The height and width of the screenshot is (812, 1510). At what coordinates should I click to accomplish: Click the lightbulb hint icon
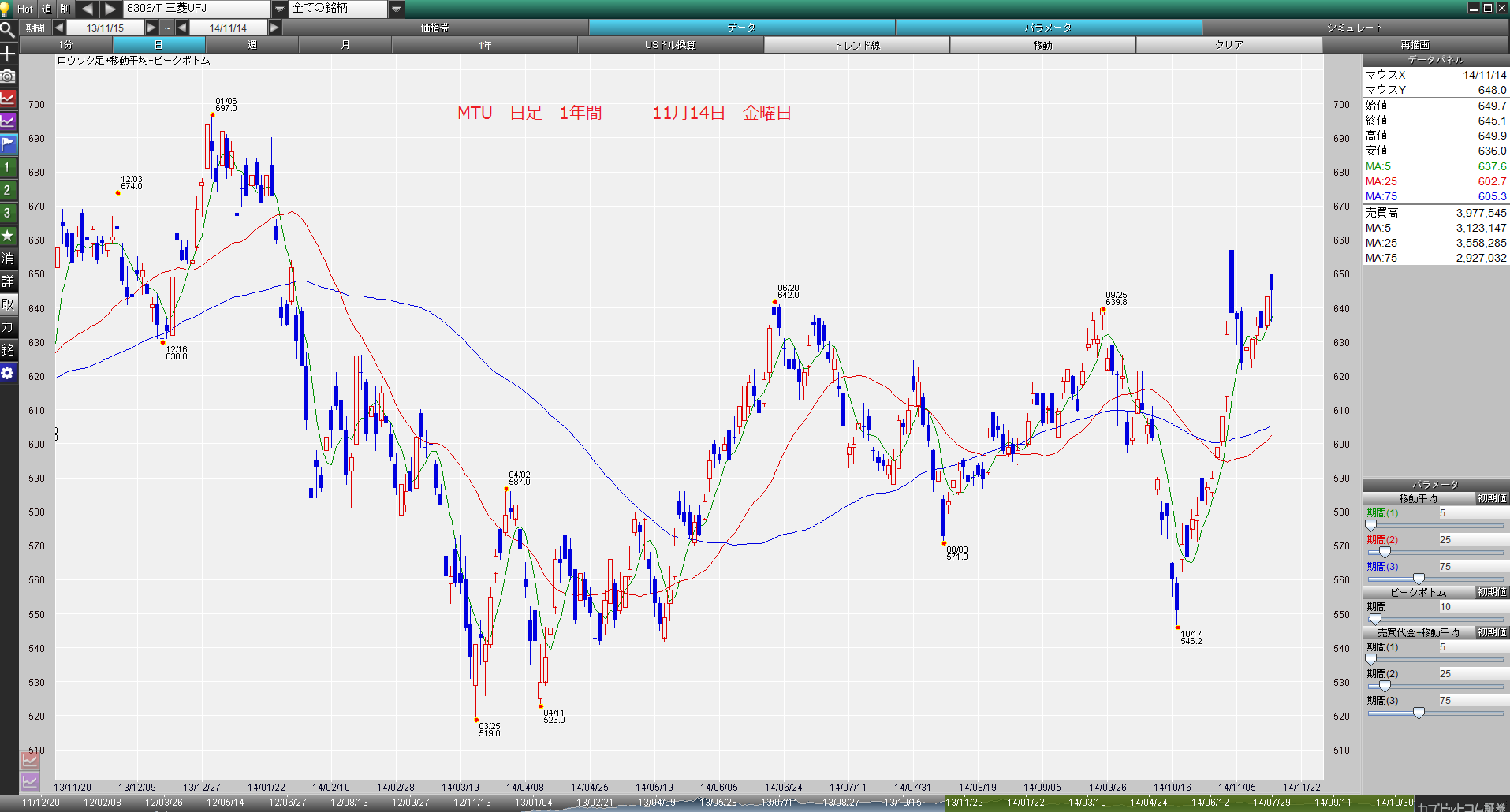[5, 9]
